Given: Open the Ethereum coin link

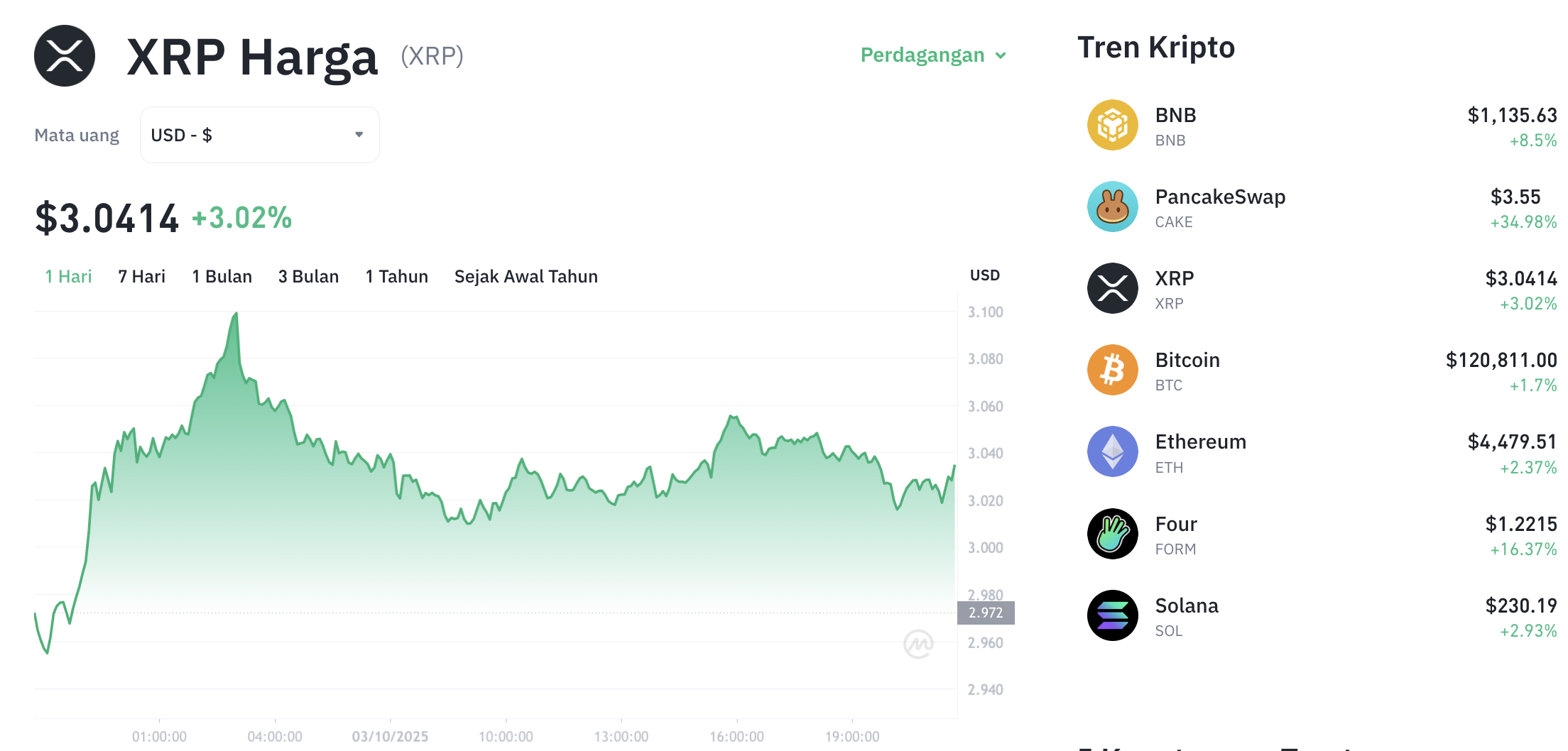Looking at the screenshot, I should tap(1200, 442).
